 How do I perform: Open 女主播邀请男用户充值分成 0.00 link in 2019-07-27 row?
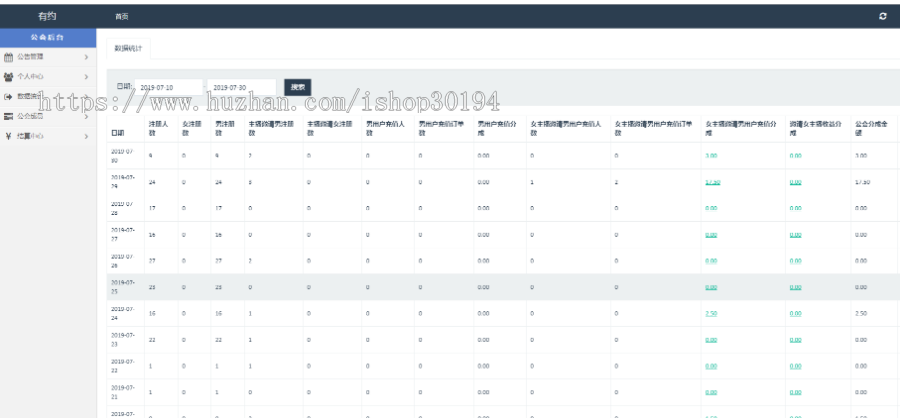coord(711,235)
